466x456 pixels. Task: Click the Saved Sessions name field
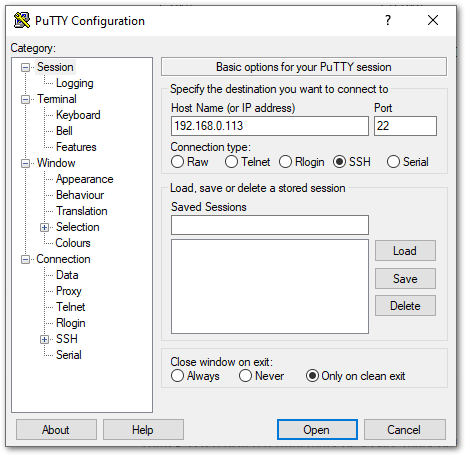pyautogui.click(x=270, y=225)
